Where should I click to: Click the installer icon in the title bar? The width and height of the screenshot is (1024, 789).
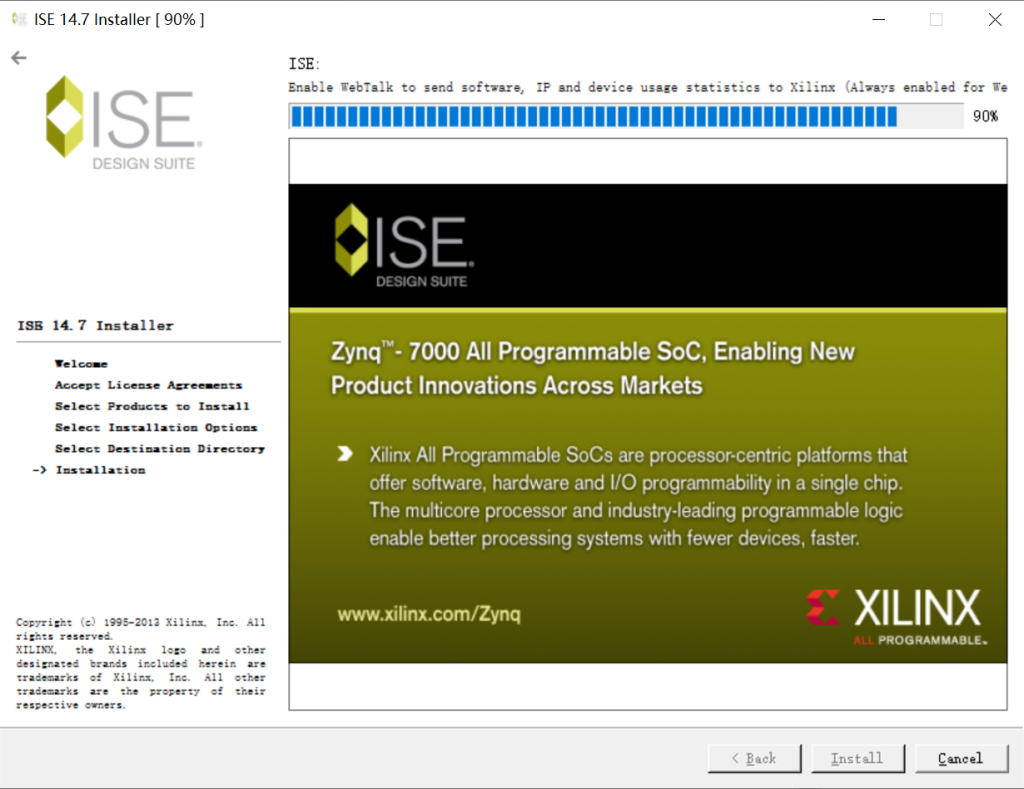[x=19, y=19]
